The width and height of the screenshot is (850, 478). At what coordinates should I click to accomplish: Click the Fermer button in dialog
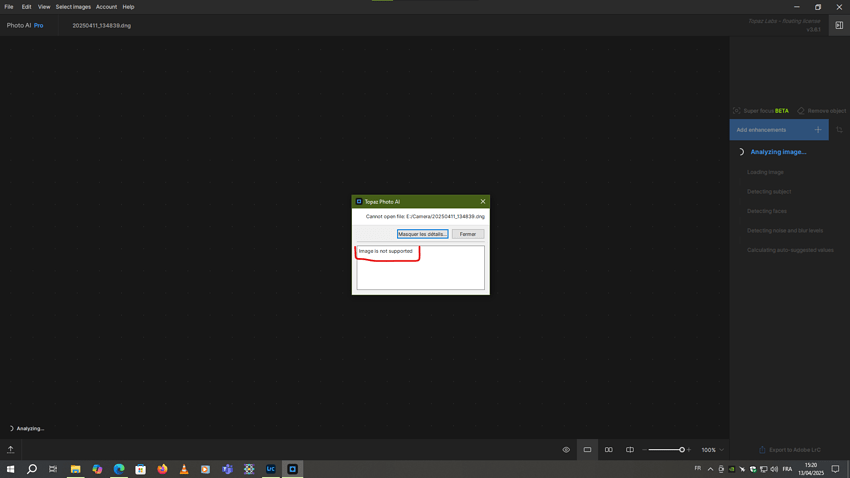point(468,234)
